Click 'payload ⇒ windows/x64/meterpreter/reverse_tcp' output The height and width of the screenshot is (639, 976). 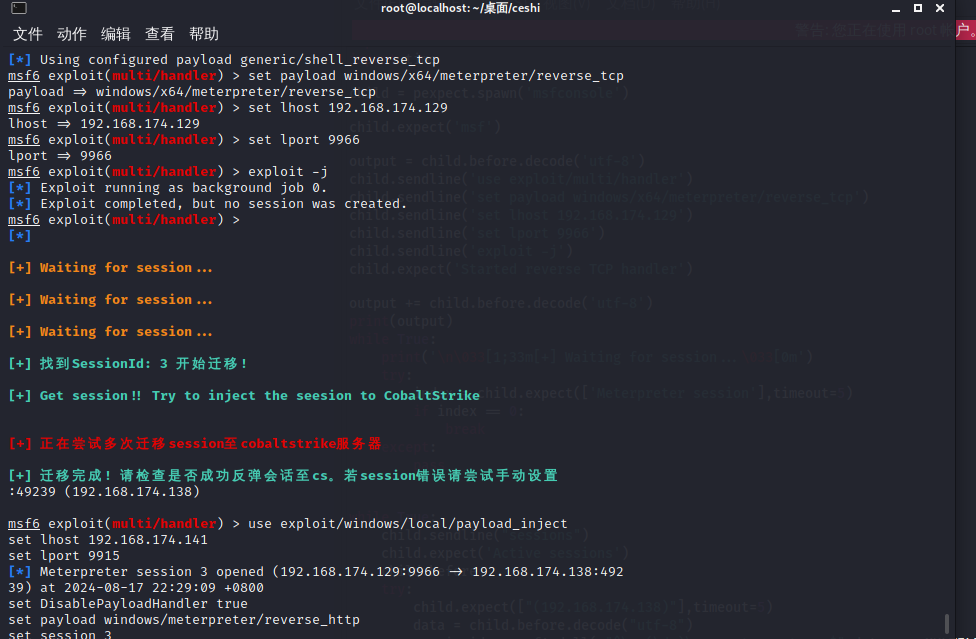point(192,92)
